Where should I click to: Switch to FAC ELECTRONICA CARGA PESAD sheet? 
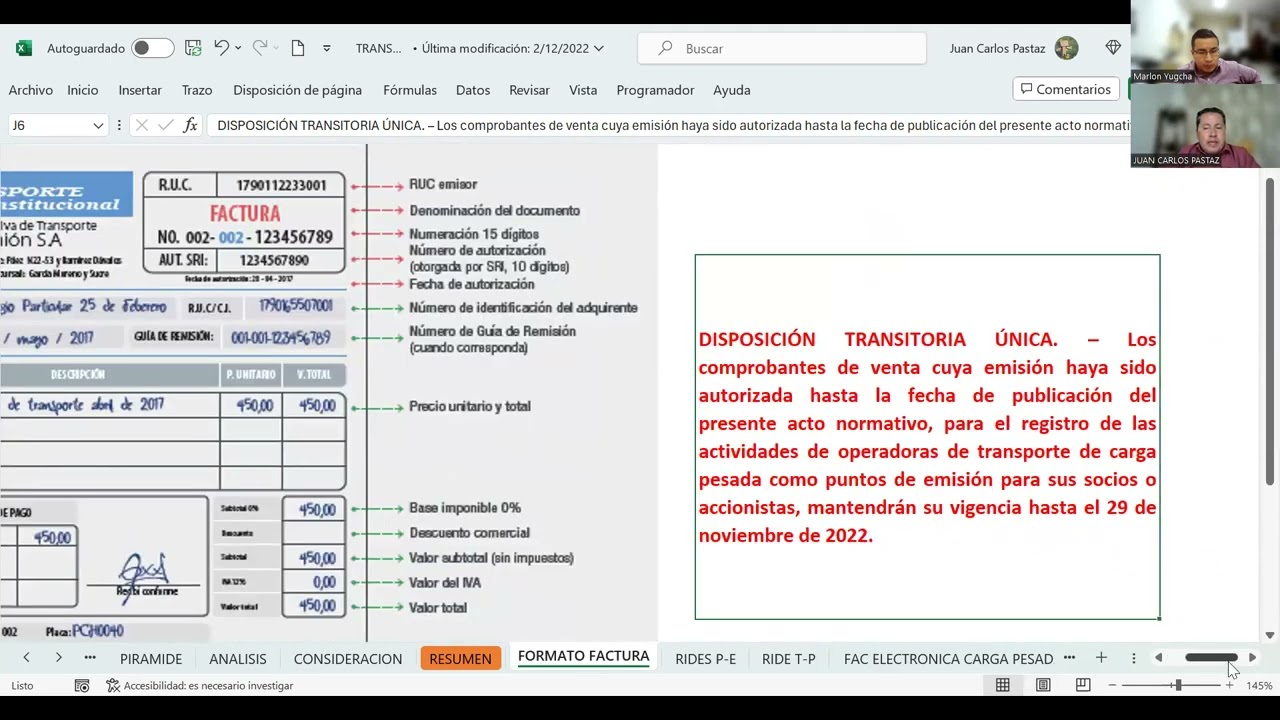coord(948,659)
